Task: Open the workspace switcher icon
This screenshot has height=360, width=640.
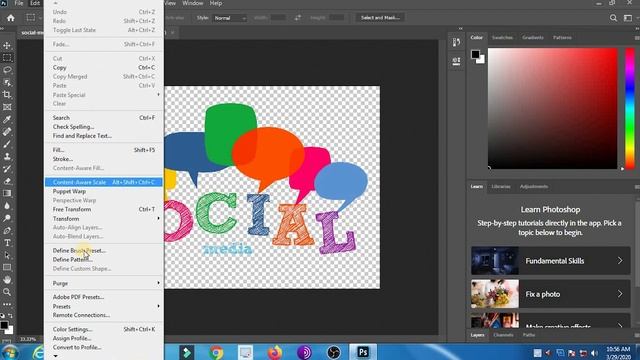Action: coord(628,18)
